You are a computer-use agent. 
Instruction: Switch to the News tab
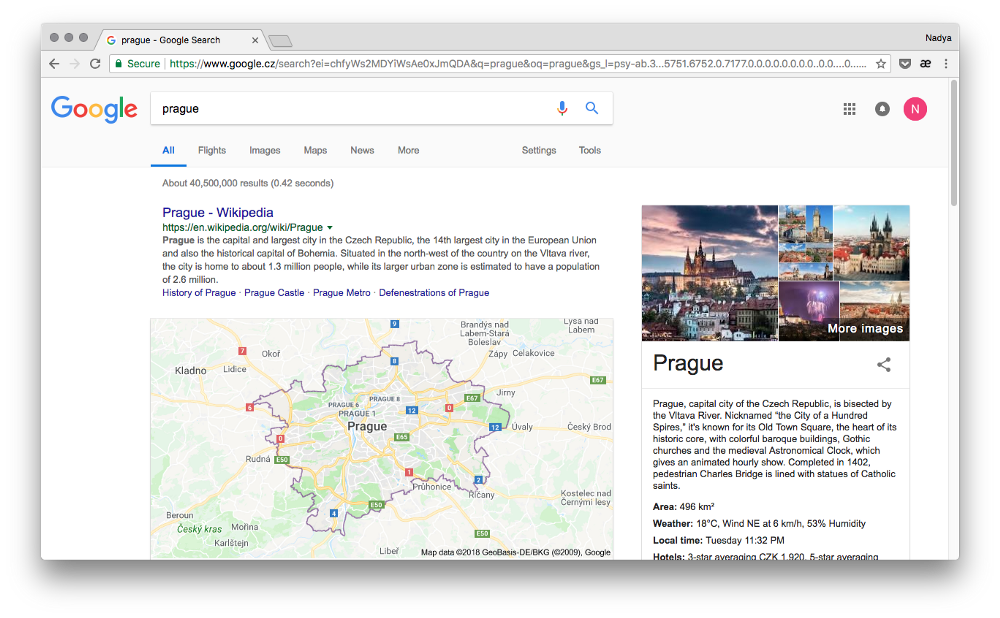click(x=362, y=151)
